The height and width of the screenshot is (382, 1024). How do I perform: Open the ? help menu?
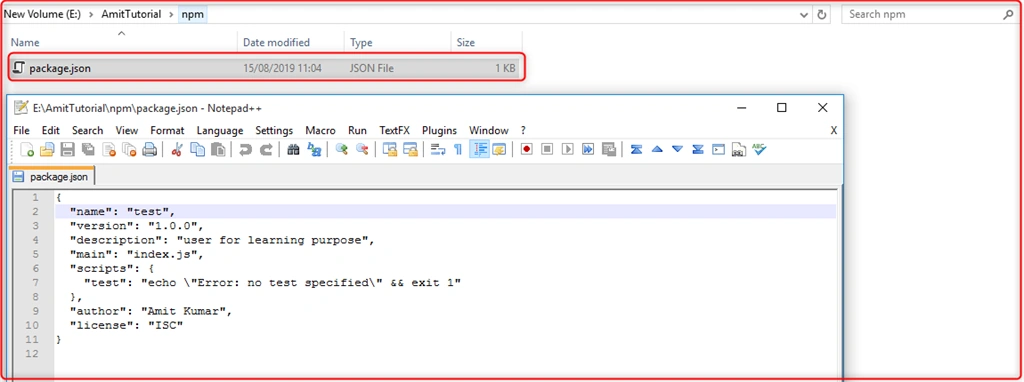(x=523, y=131)
